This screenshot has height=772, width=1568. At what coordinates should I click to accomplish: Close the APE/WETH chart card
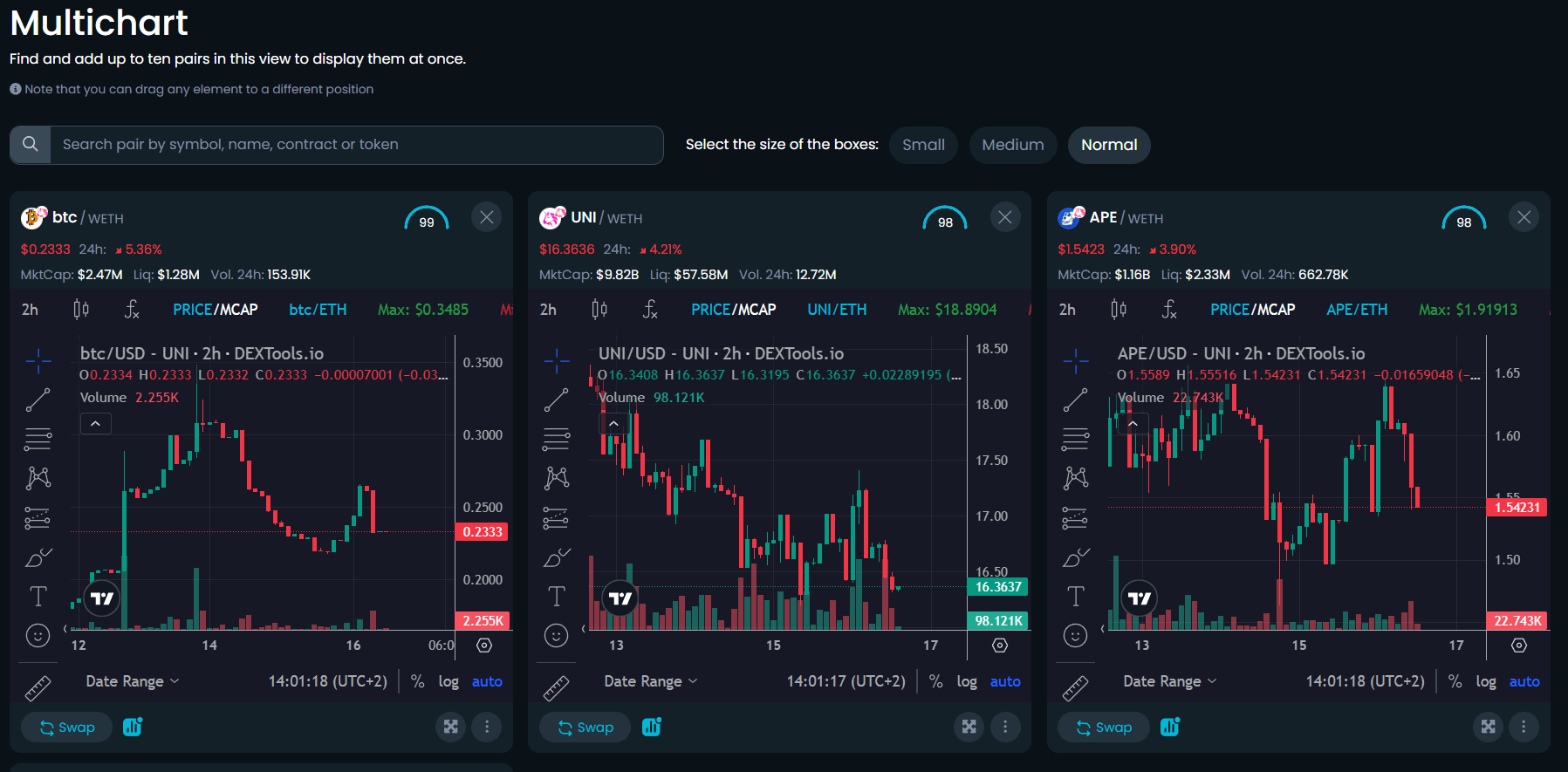(1524, 217)
